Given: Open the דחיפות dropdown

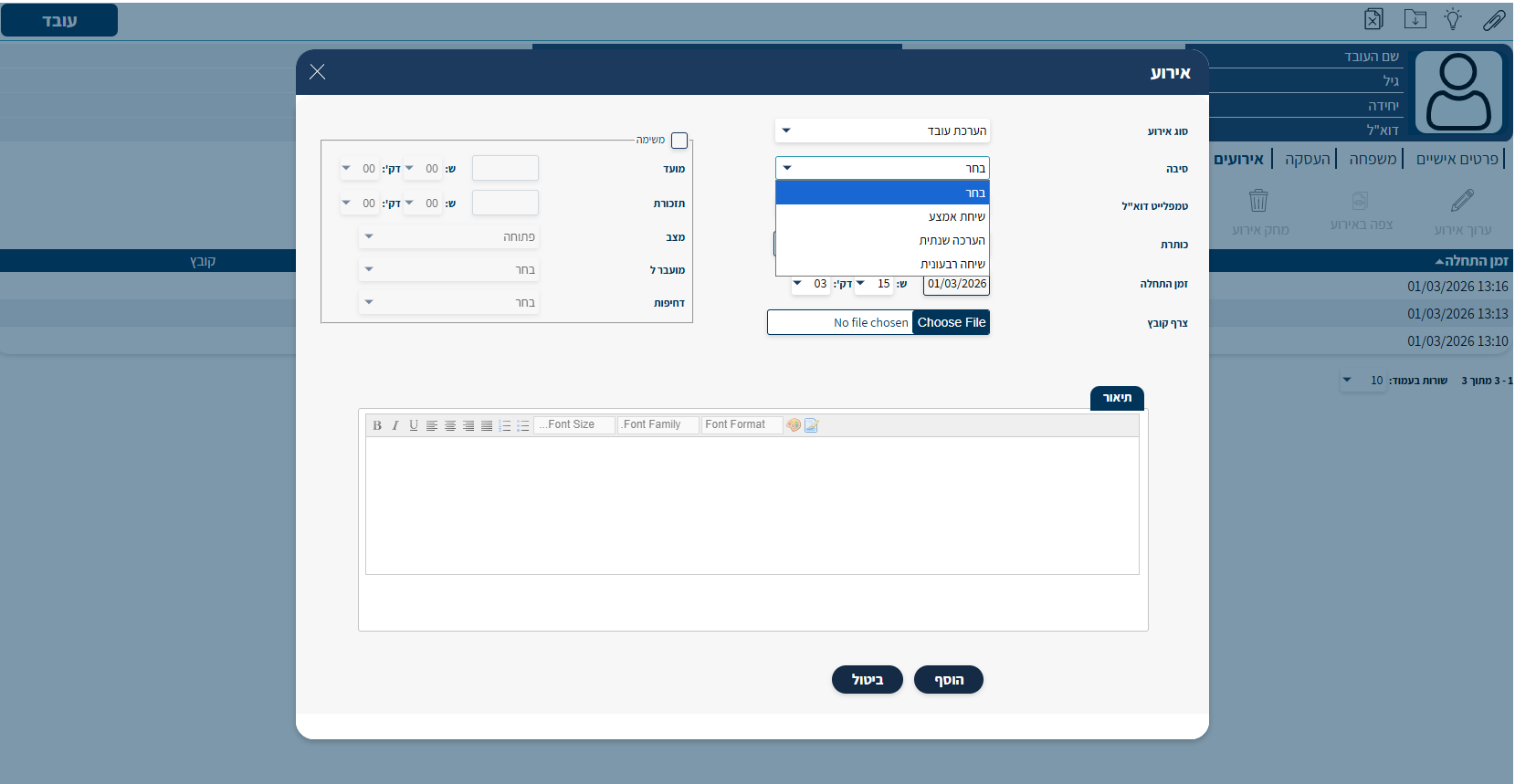Looking at the screenshot, I should (x=448, y=302).
